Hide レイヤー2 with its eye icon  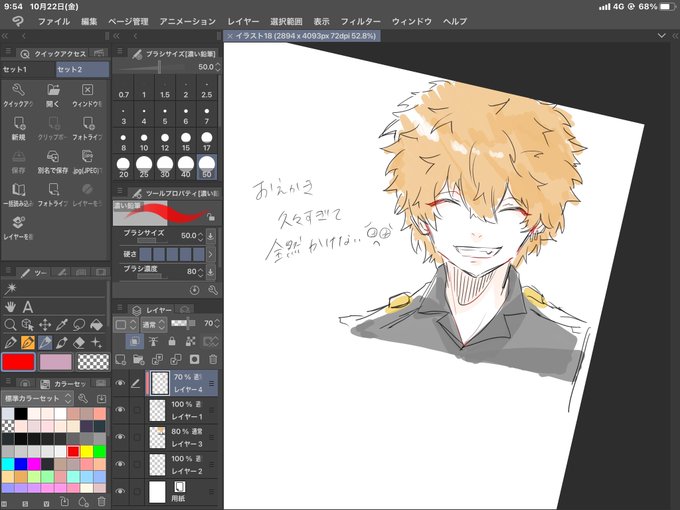[x=121, y=464]
